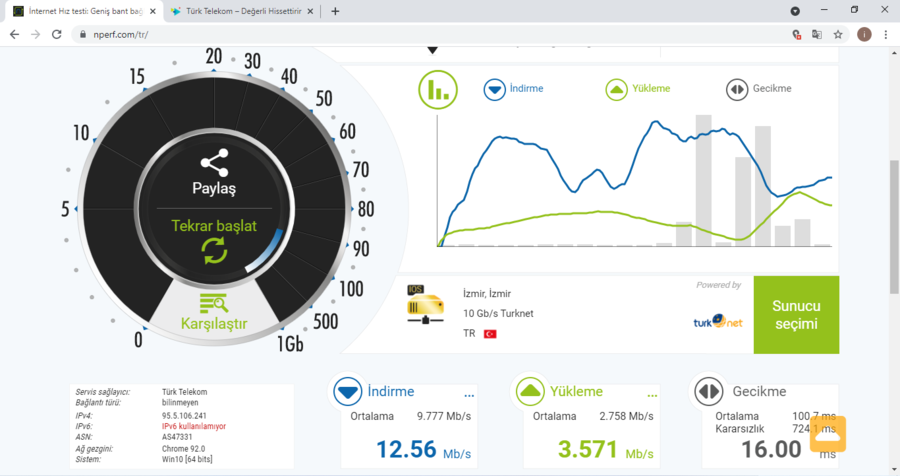
Task: Click the Yükleme upload arrow icon in the results panel
Action: 530,391
